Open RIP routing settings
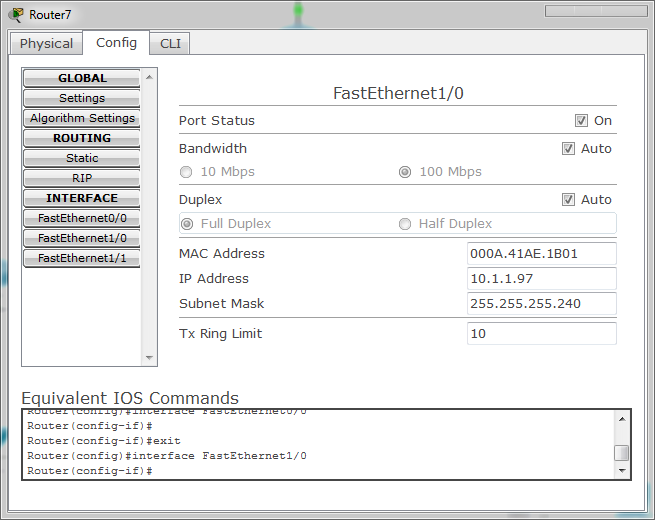655x520 pixels. [82, 178]
